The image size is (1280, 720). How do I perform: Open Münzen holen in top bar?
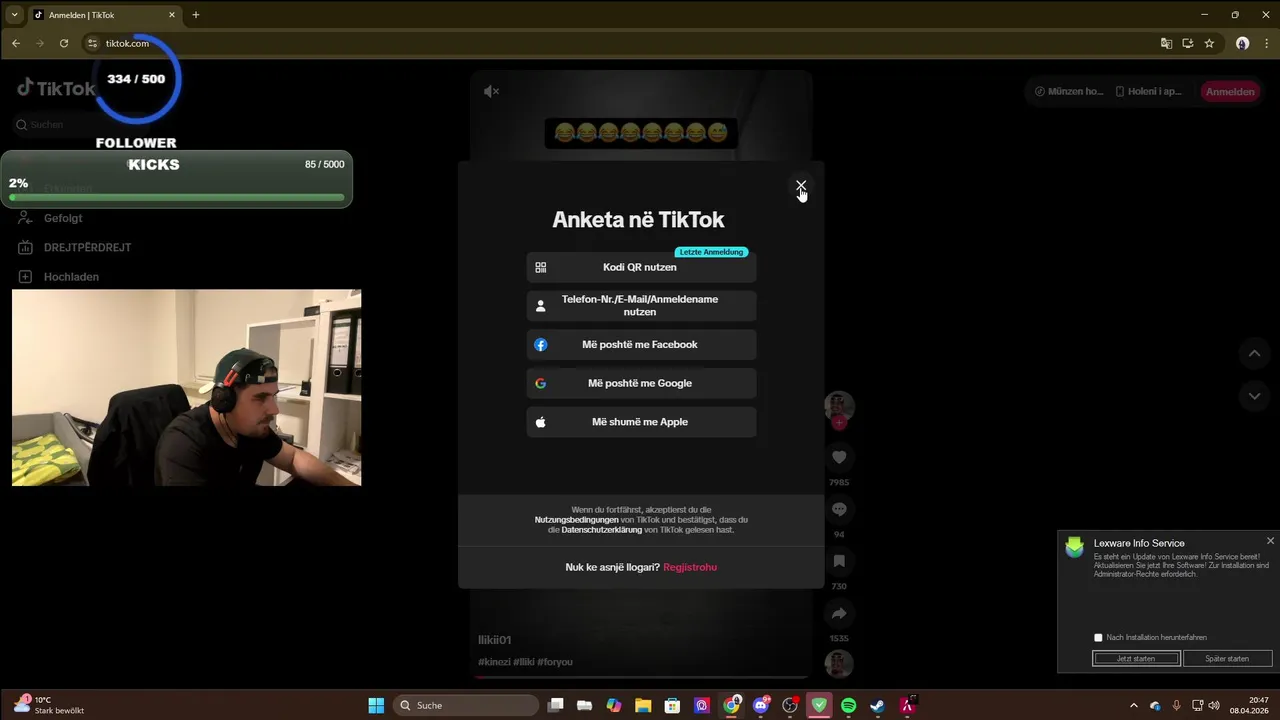tap(1069, 91)
